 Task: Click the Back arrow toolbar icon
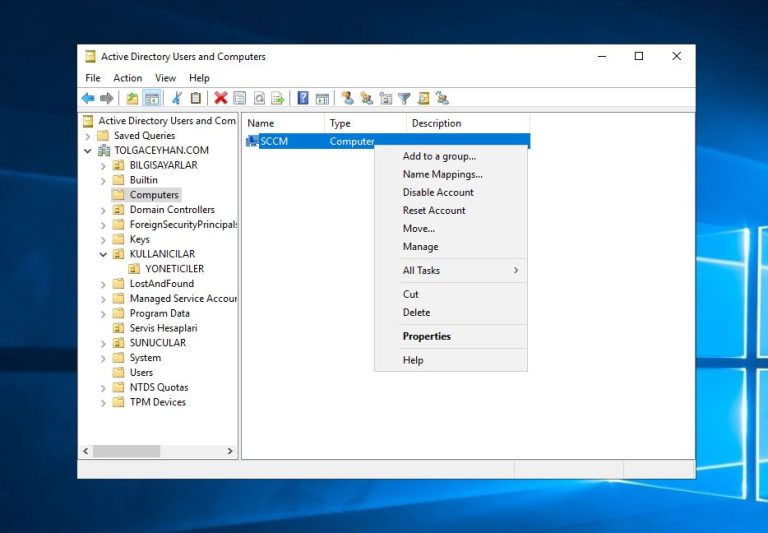88,98
